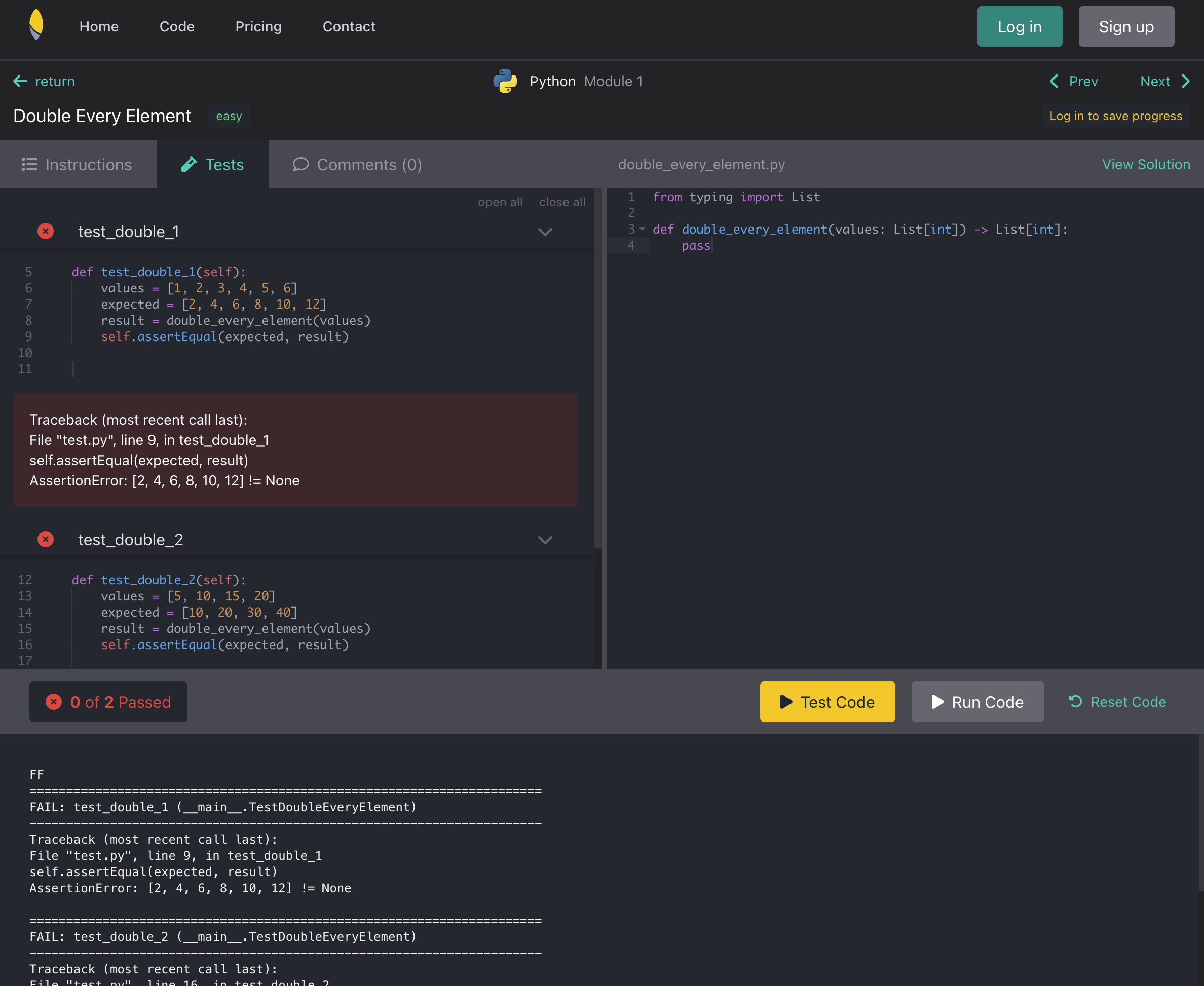Click the pencil icon beside Tests
1204x986 pixels.
189,164
